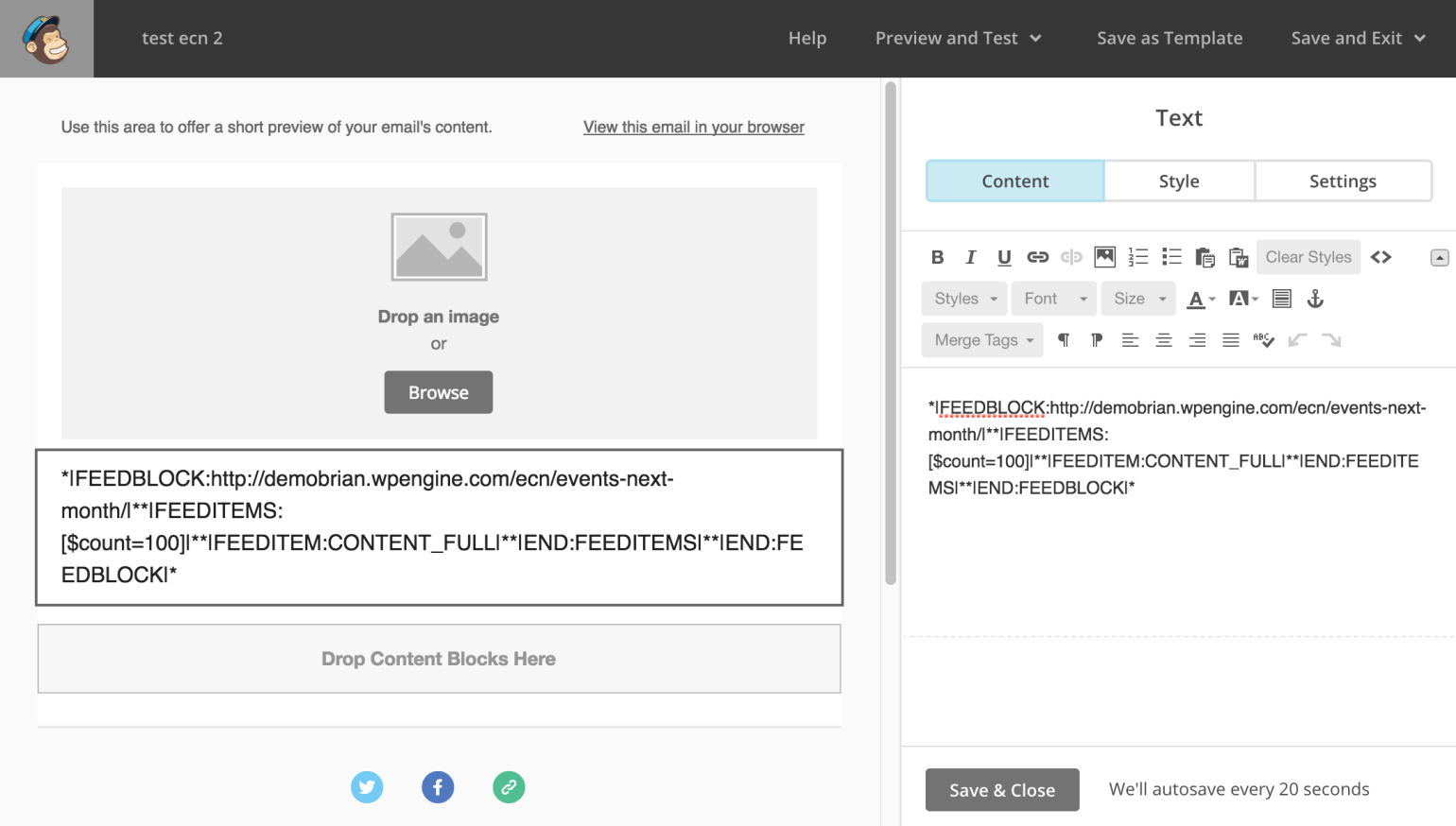
Task: Open the Help menu
Action: tap(807, 39)
